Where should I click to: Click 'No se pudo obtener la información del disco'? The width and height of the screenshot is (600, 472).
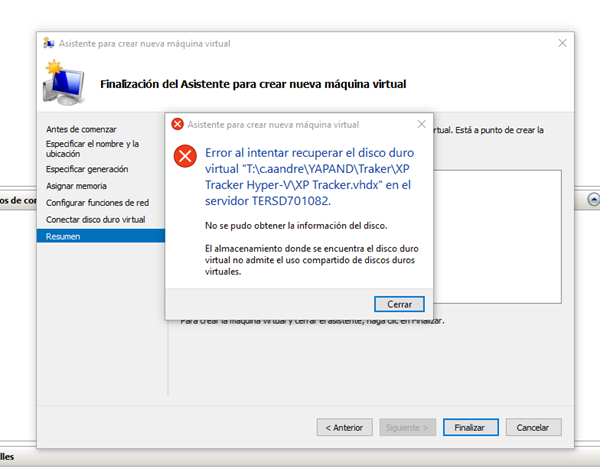coord(296,226)
